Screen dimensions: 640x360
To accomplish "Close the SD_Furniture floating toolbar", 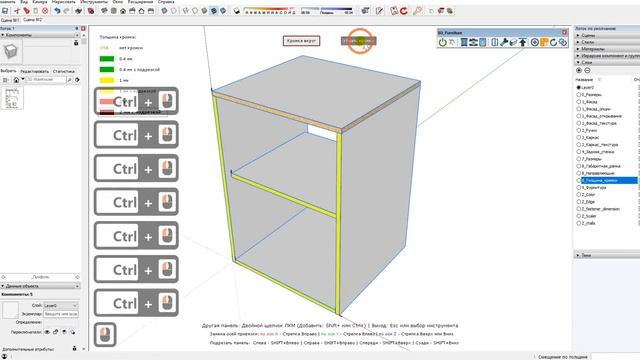I will coord(564,32).
